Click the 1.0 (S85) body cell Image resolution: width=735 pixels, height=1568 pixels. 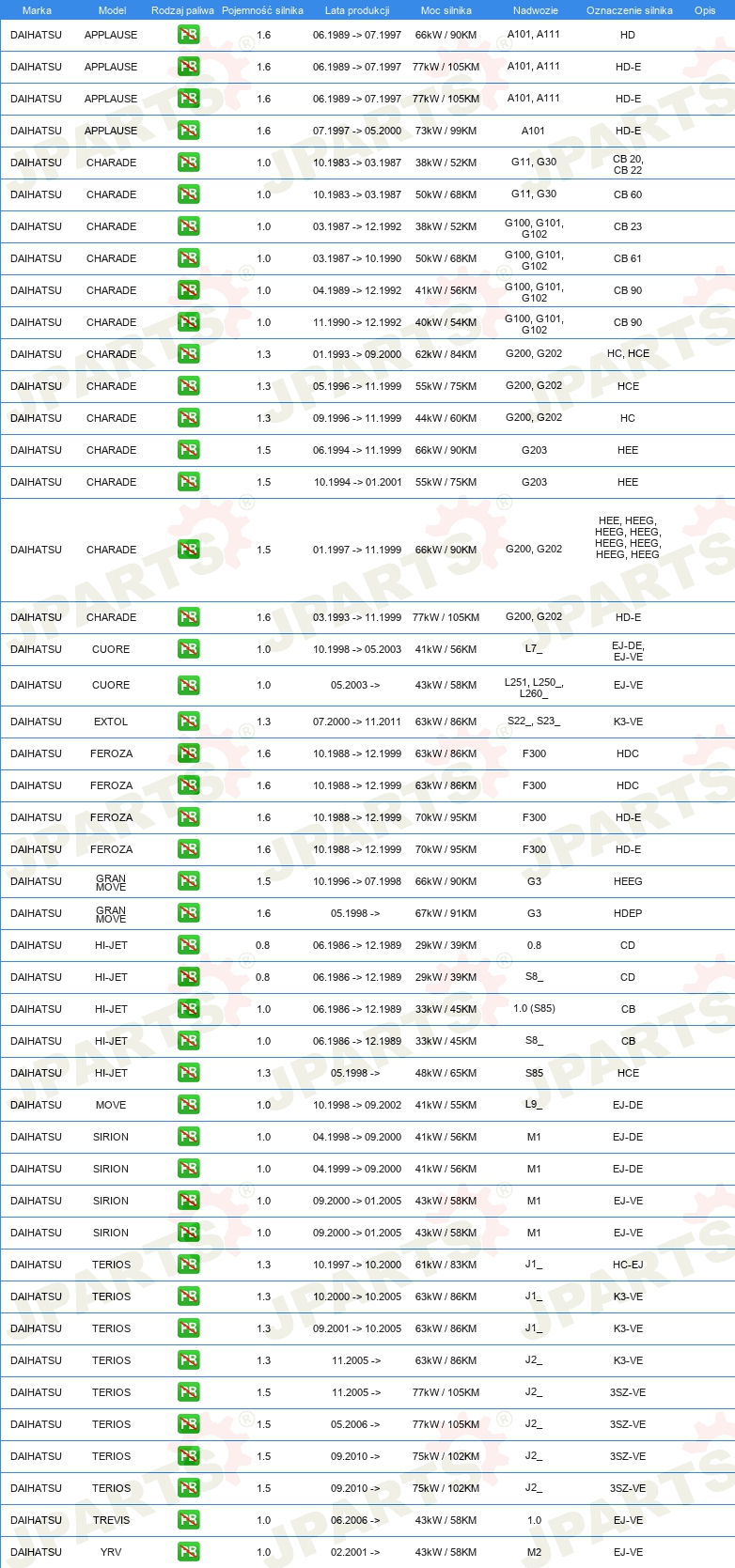534,1008
